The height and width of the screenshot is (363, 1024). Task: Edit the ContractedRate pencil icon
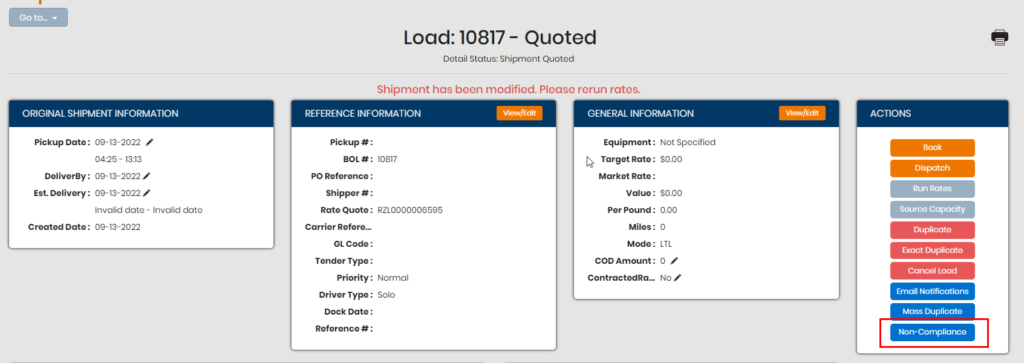click(677, 277)
